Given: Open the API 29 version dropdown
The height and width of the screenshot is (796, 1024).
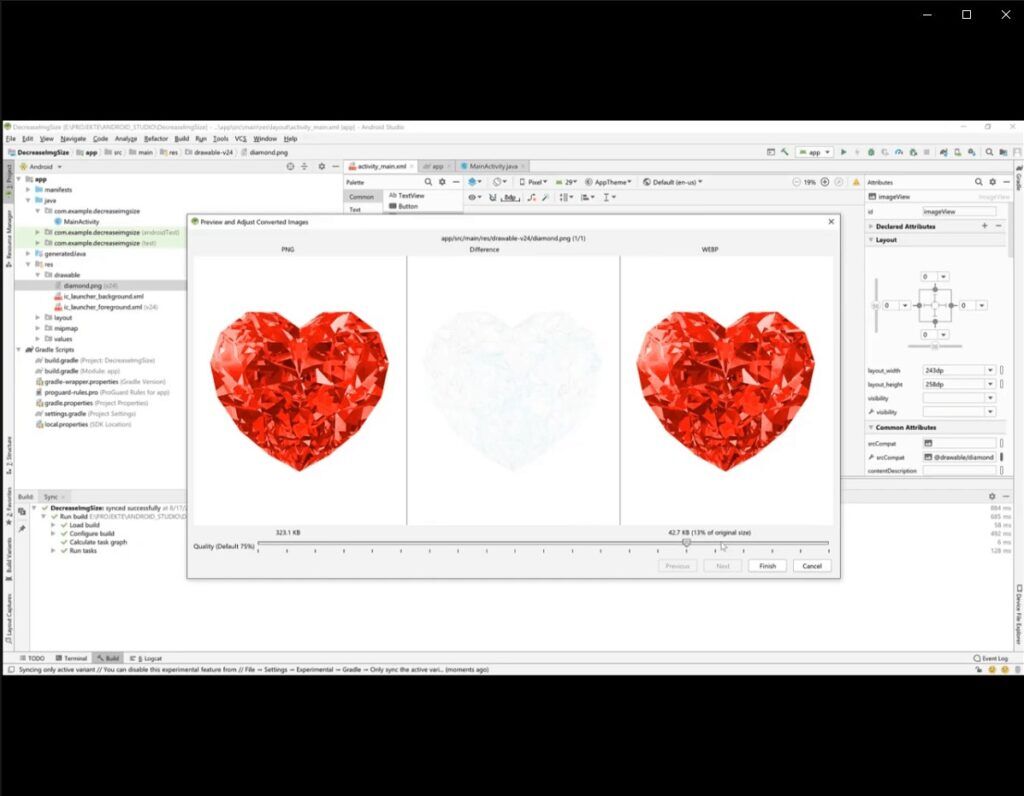Looking at the screenshot, I should 566,182.
